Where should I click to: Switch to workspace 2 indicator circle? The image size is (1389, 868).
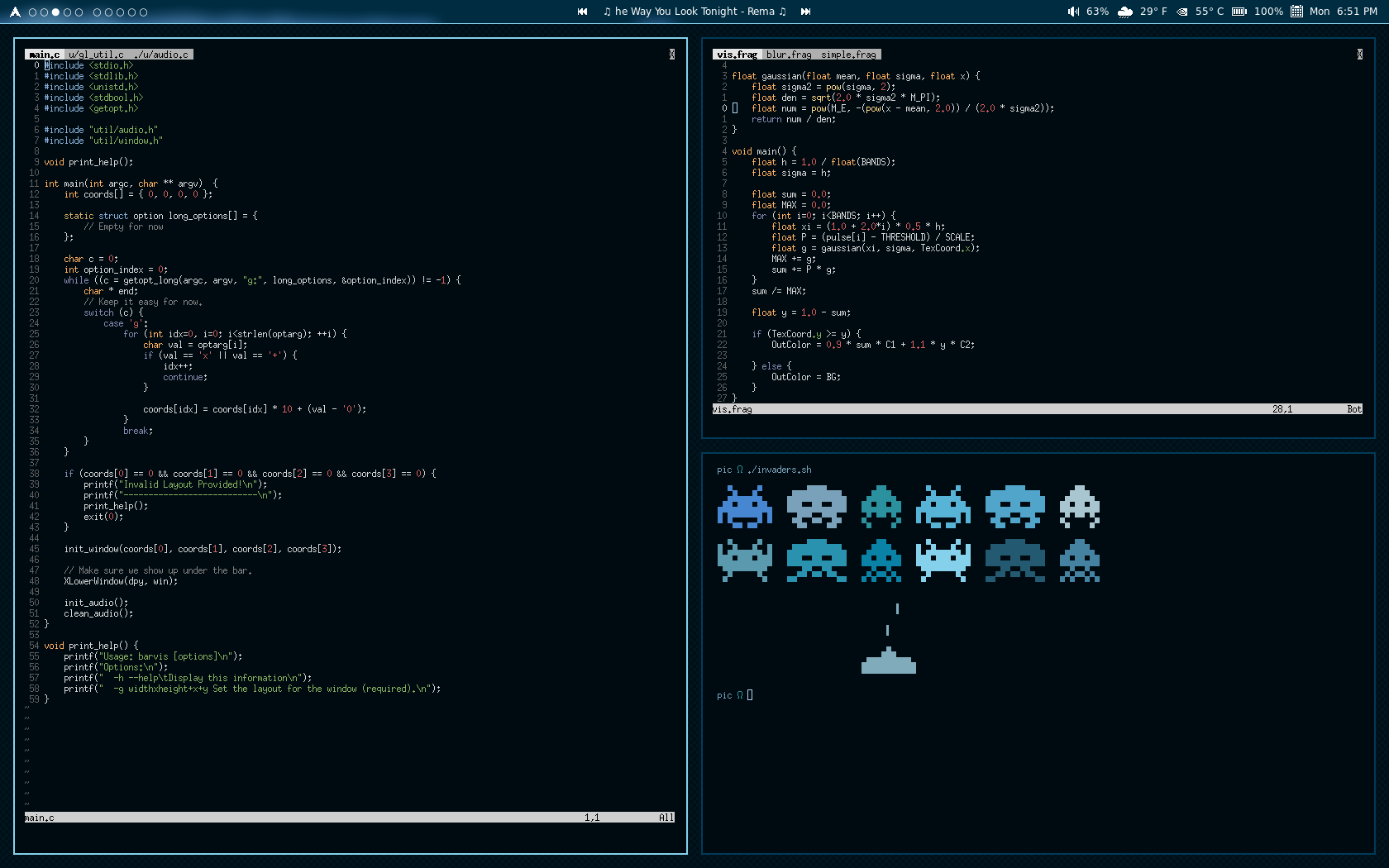(x=44, y=12)
